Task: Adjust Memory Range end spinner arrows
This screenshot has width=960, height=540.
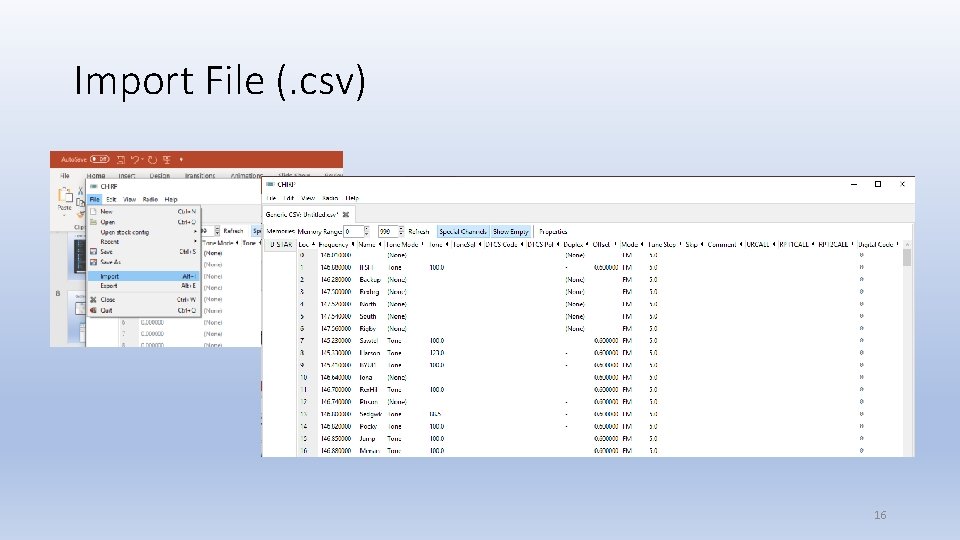Action: [x=401, y=231]
